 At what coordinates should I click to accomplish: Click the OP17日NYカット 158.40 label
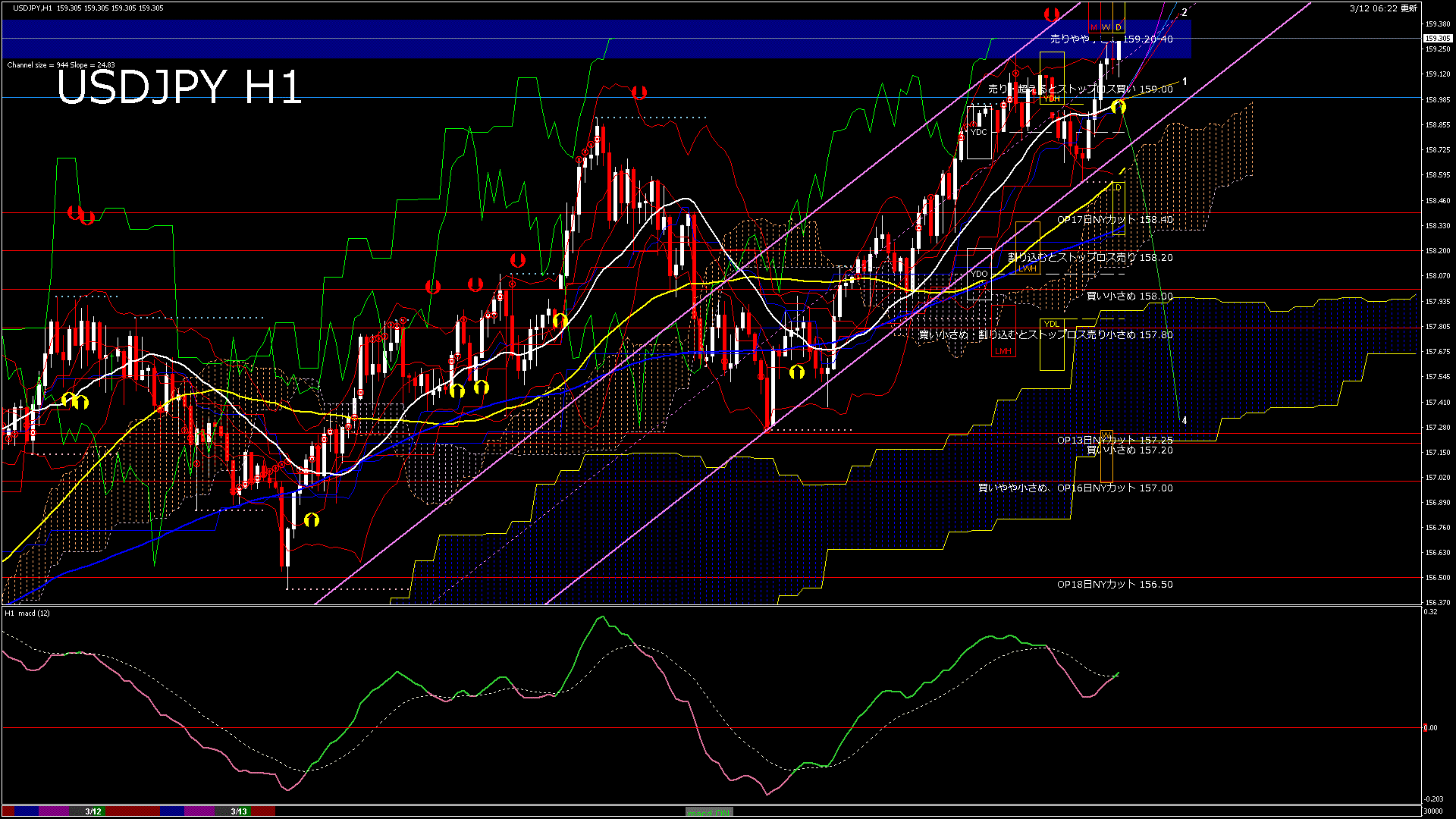(1115, 220)
